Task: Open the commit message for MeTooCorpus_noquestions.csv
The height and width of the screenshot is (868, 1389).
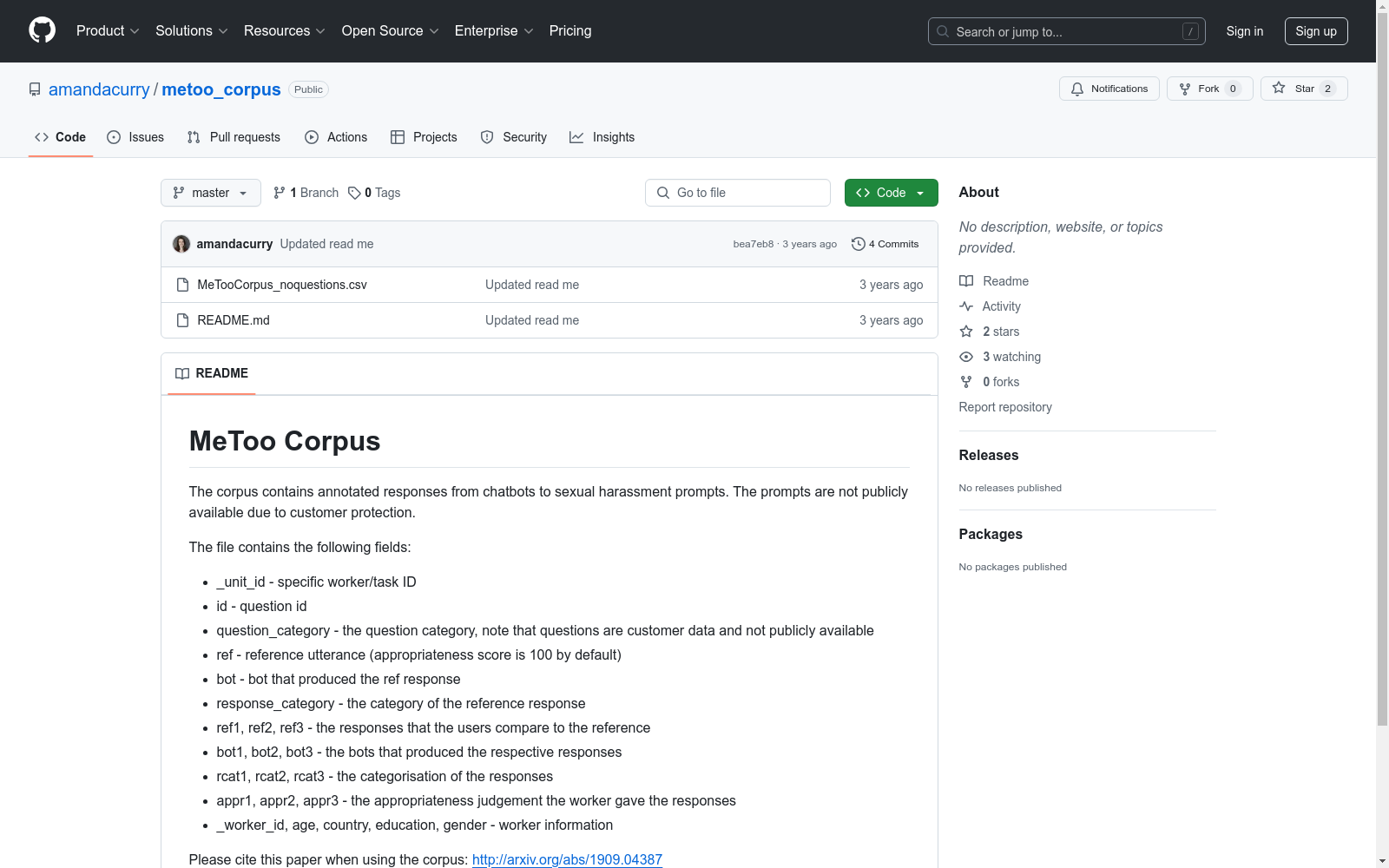Action: [532, 285]
